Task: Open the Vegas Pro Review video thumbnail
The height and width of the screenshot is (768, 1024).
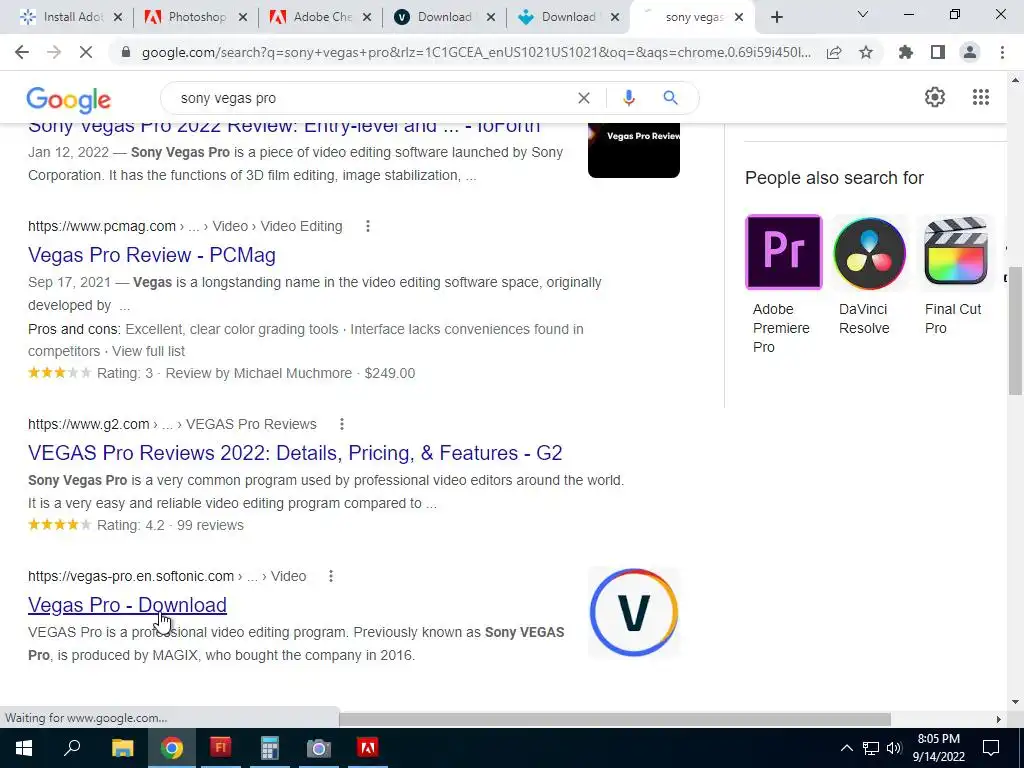Action: point(633,150)
